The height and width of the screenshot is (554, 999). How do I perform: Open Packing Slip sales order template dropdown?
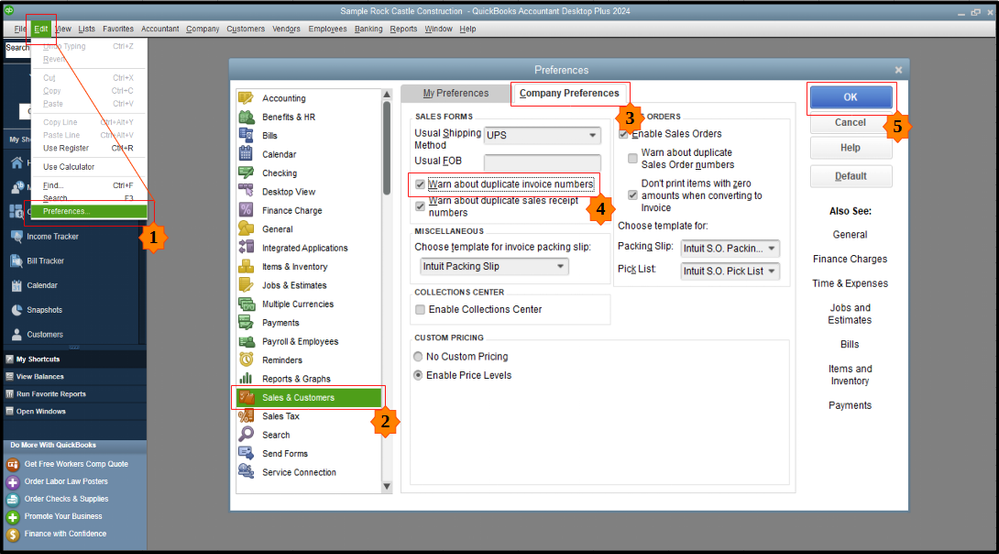click(x=730, y=248)
